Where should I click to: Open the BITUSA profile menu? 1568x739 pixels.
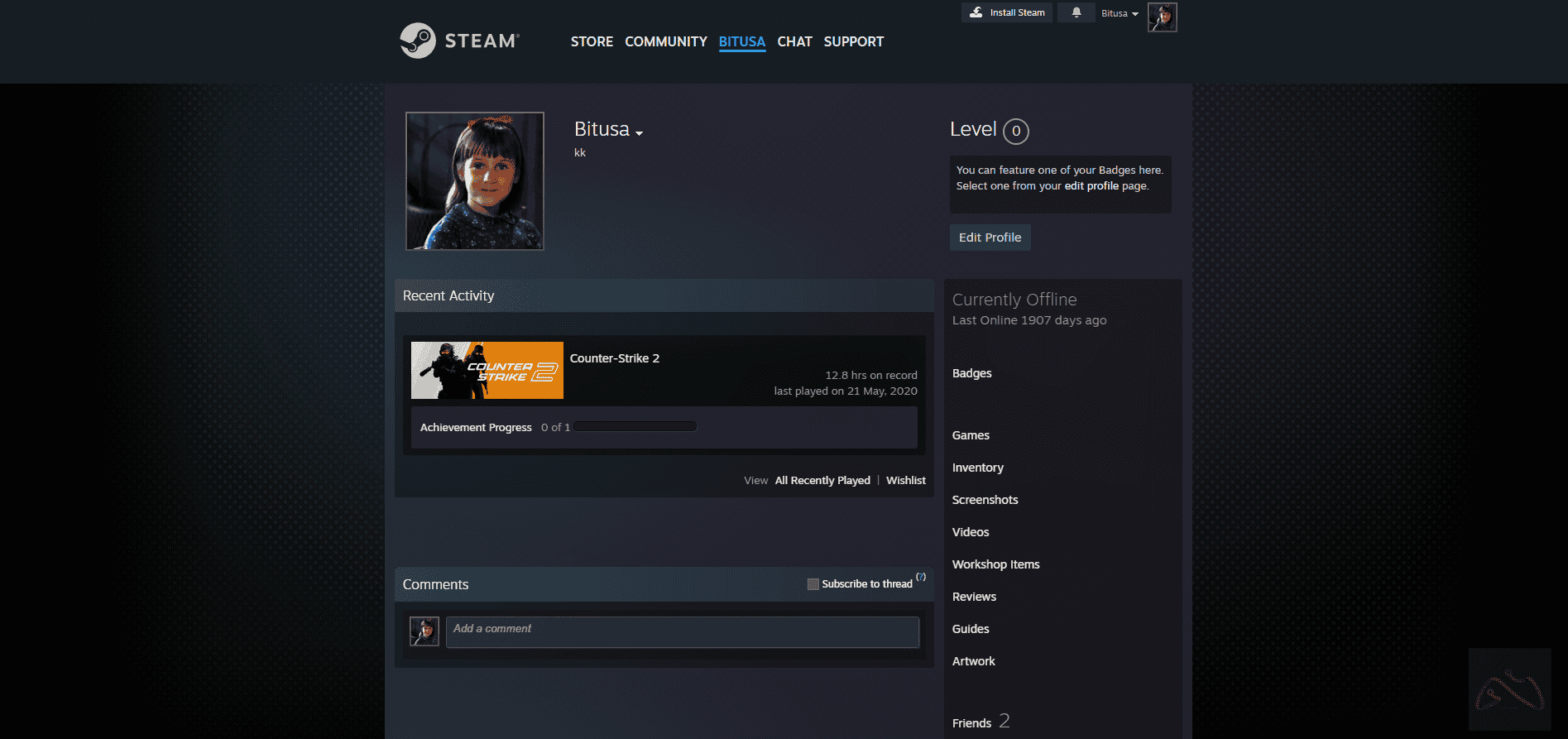(x=742, y=41)
